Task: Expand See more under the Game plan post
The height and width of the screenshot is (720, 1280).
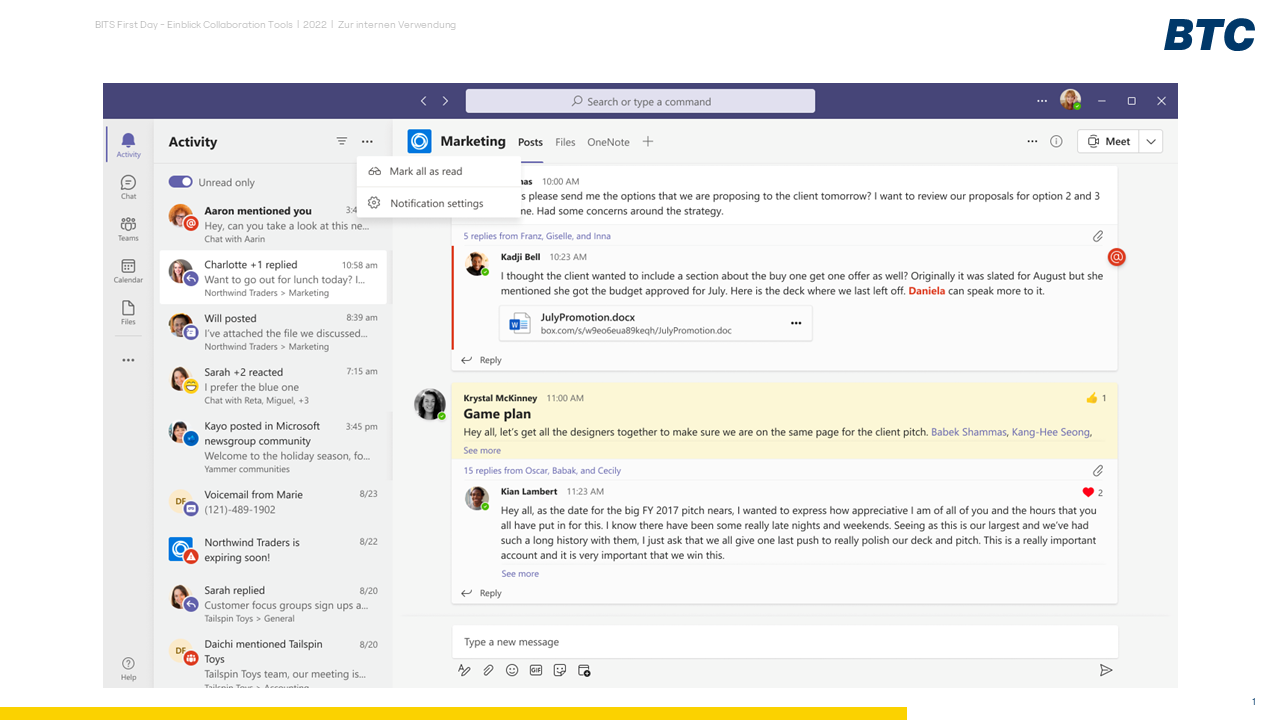Action: point(482,450)
